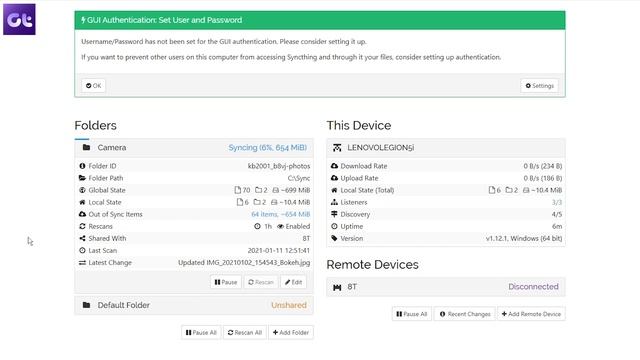
Task: Collapse the LENOVOLEGION5i device panel
Action: (446, 148)
